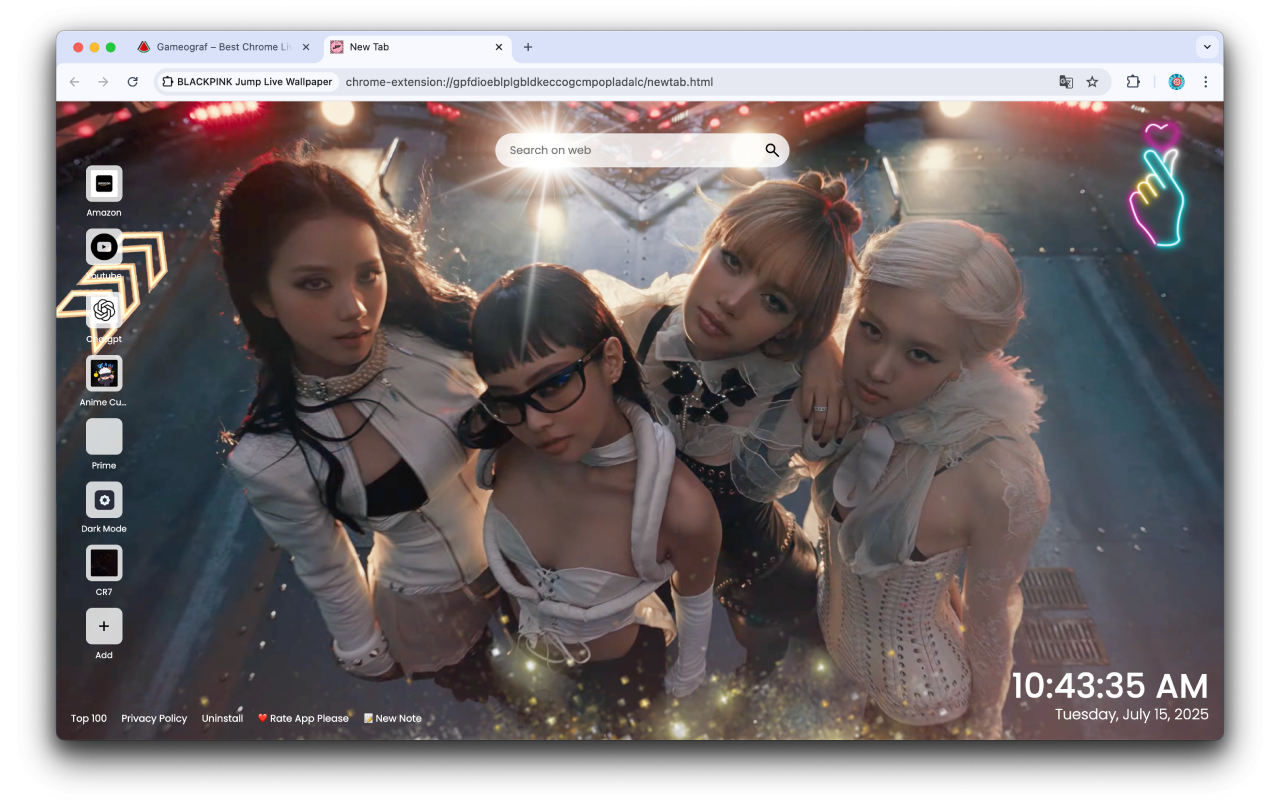1280x800 pixels.
Task: Close the New Tab tab
Action: [499, 47]
